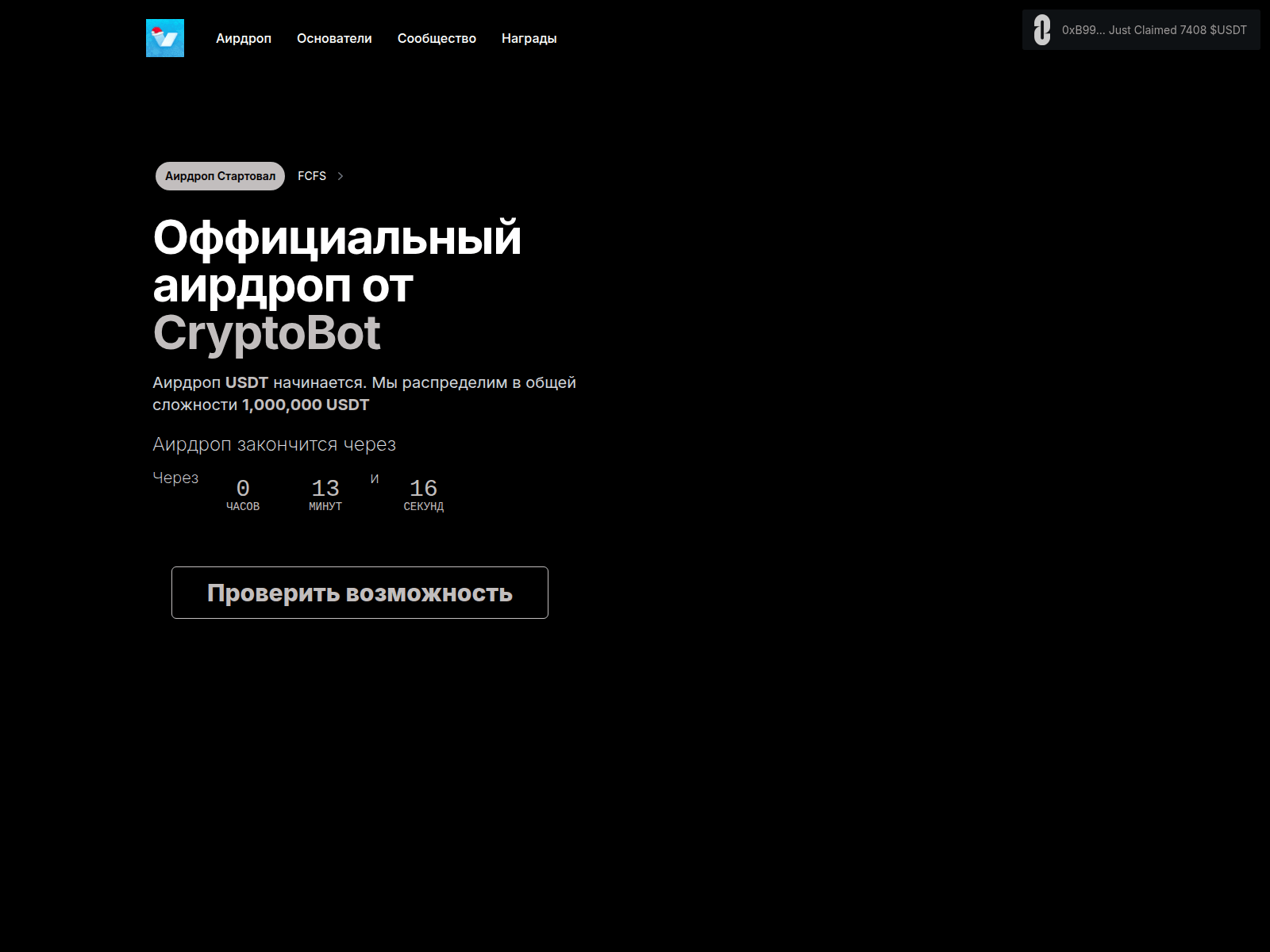Click the seconds counter showing 16
This screenshot has width=1270, height=952.
tap(423, 489)
